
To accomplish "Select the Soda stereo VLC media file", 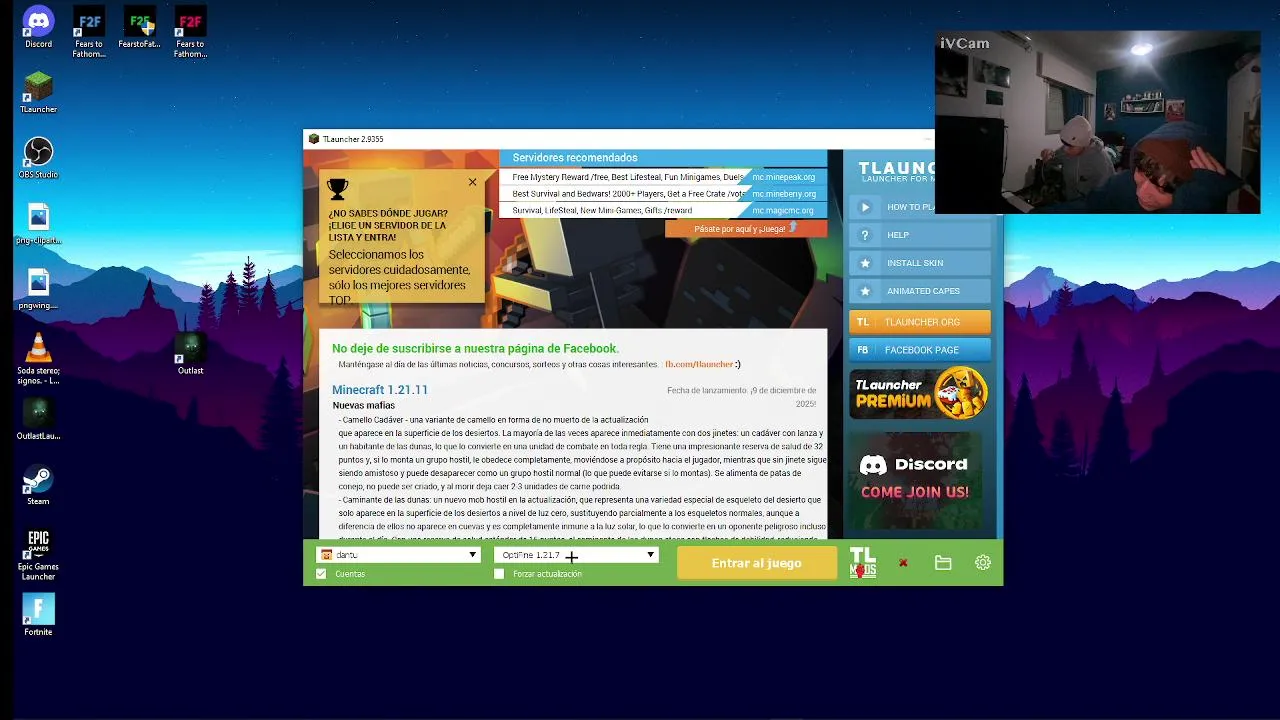I will 38,359.
